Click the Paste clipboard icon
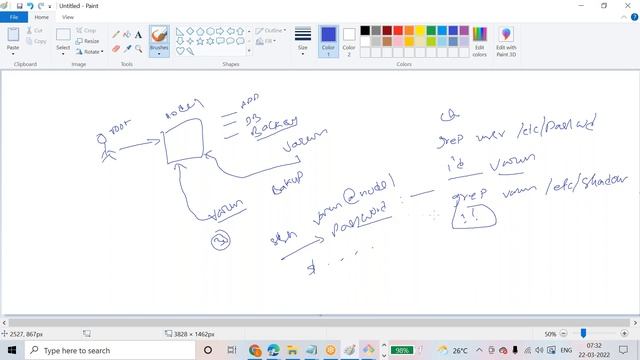Screen dimensions: 640x360 13,35
